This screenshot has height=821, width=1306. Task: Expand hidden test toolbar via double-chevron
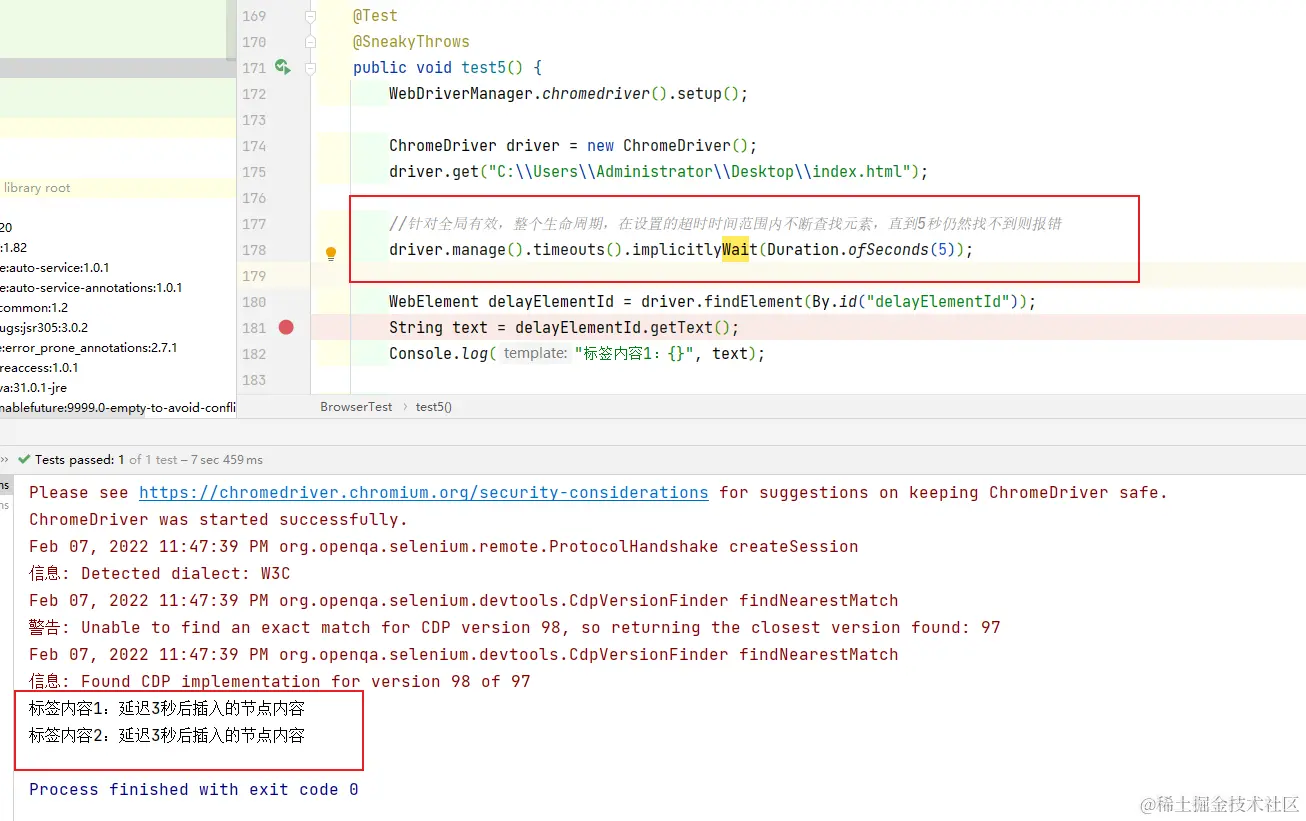coord(4,460)
